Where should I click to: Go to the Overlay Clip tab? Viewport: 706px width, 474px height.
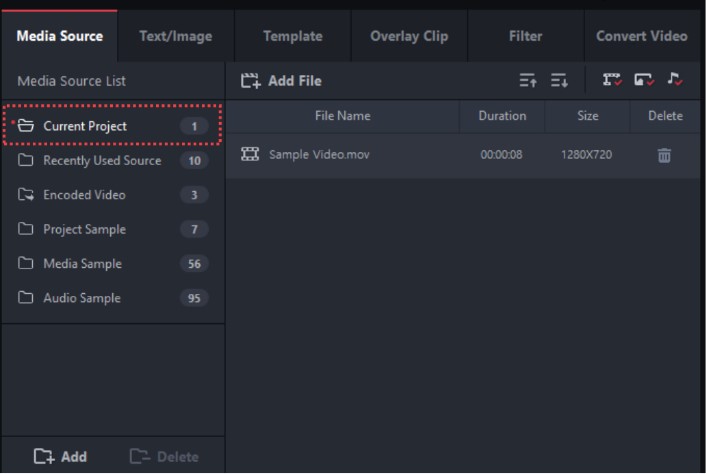point(409,36)
